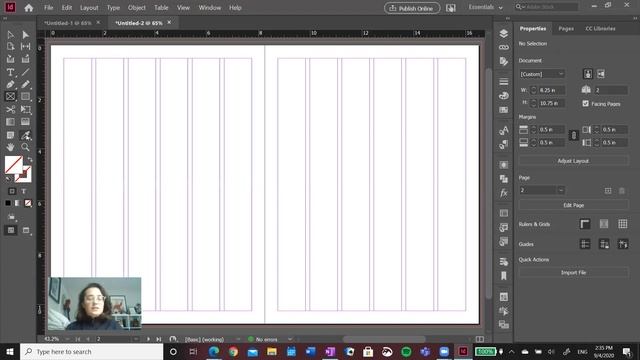Screen dimensions: 640x360
Task: Toggle Facing Pages checkbox
Action: (x=586, y=104)
